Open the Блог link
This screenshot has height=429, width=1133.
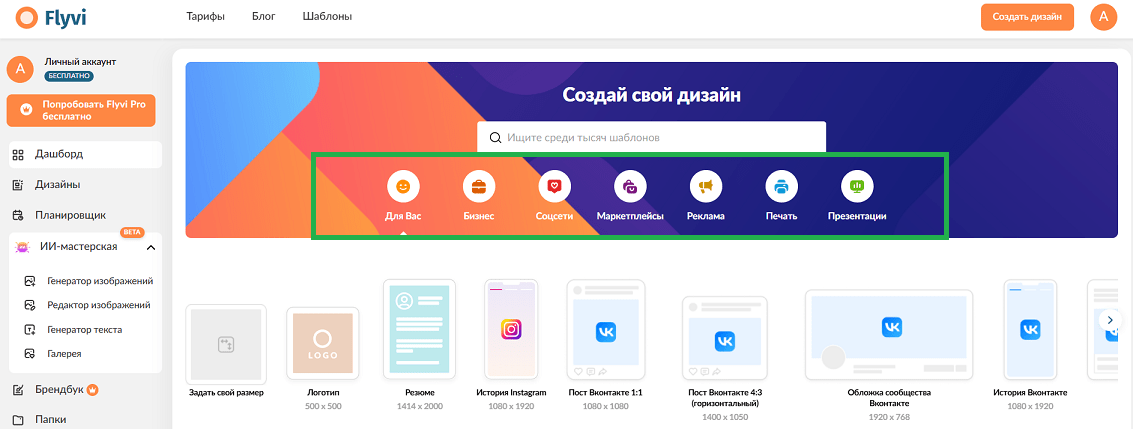point(264,16)
